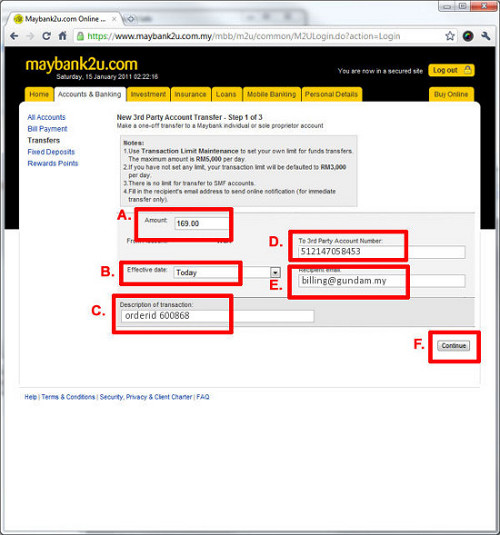
Task: Open the wrench settings menu icon
Action: [x=486, y=36]
